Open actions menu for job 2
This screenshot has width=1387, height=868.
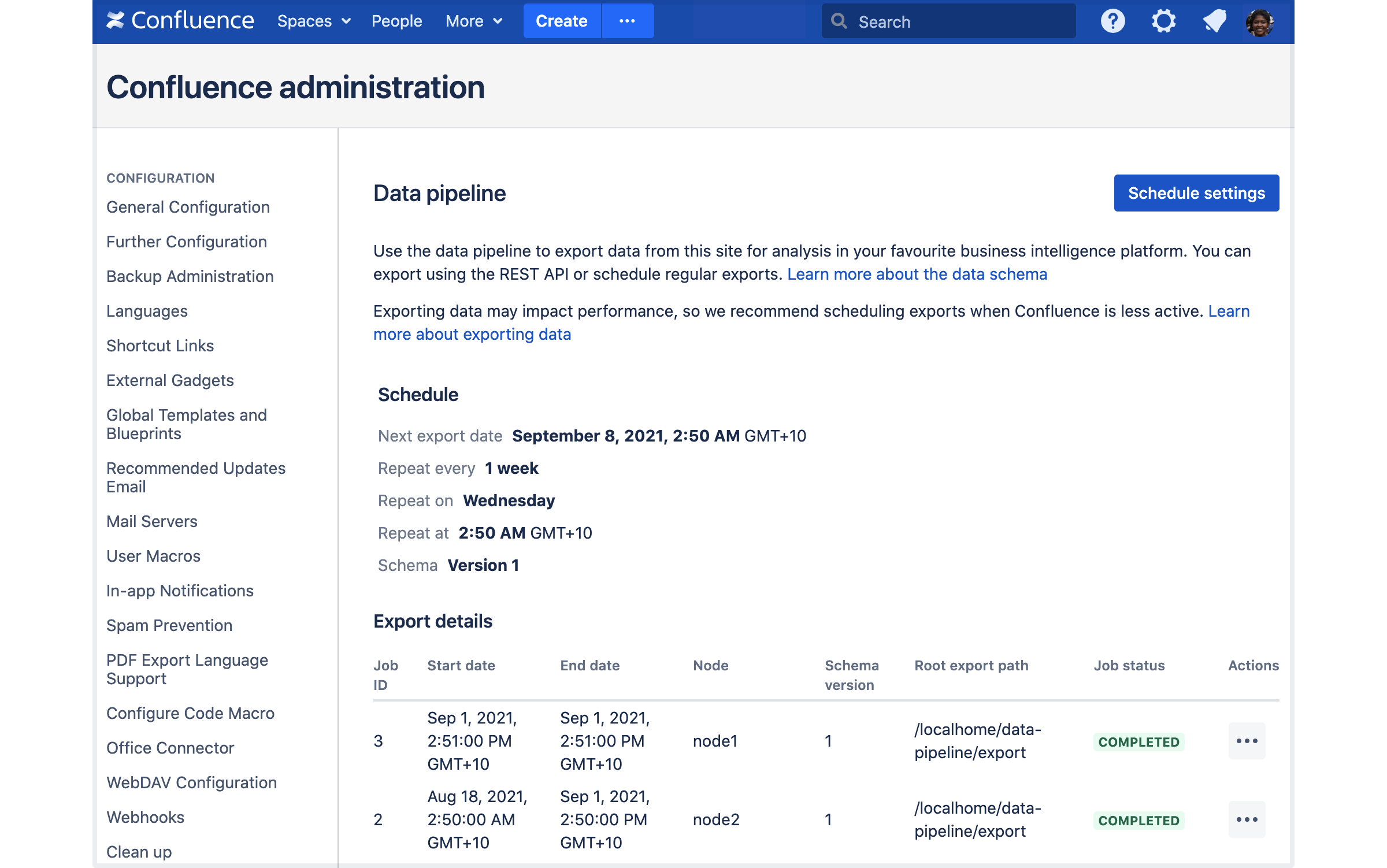point(1247,819)
